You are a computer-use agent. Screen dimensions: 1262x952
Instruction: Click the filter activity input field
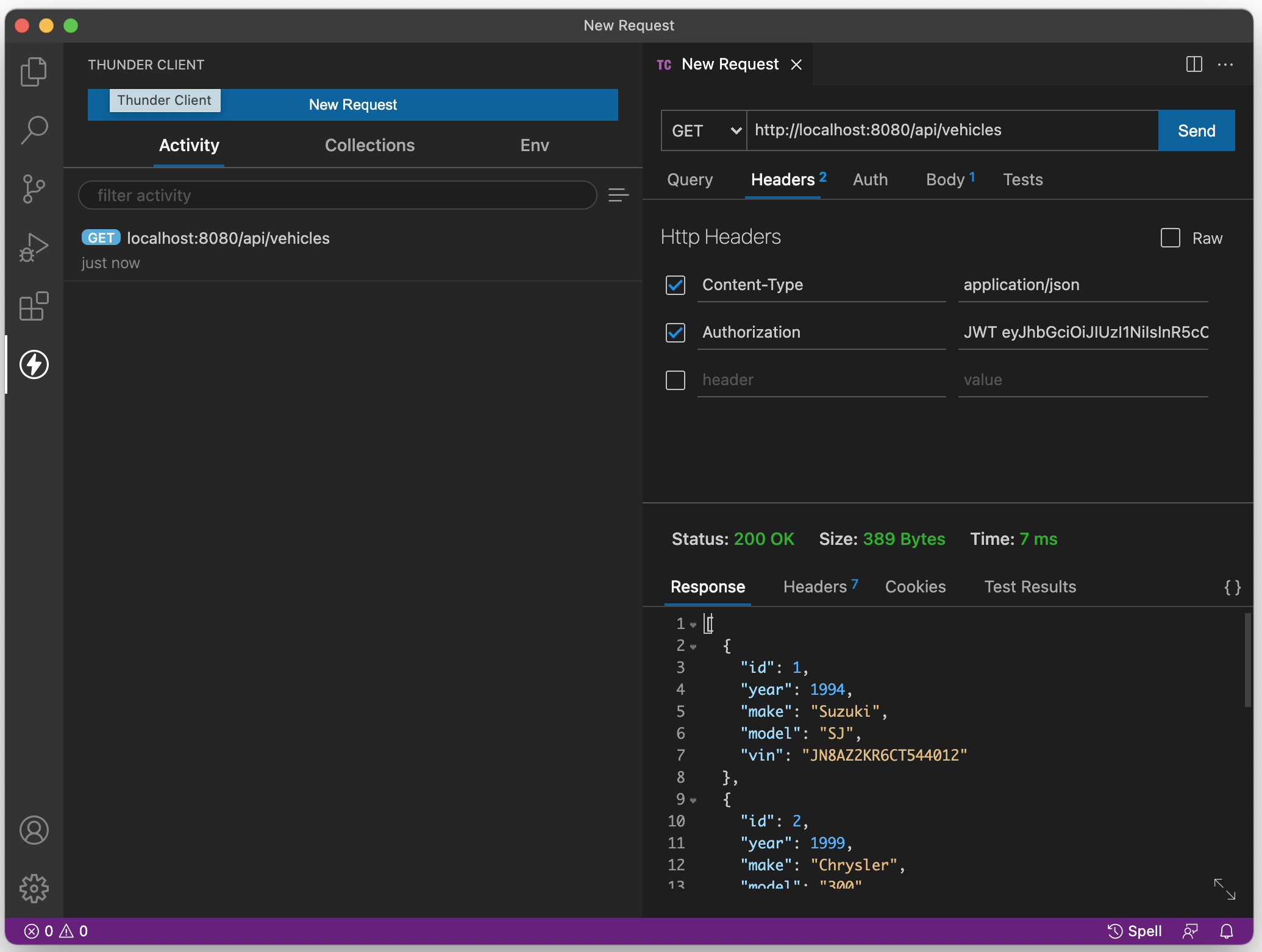[337, 195]
